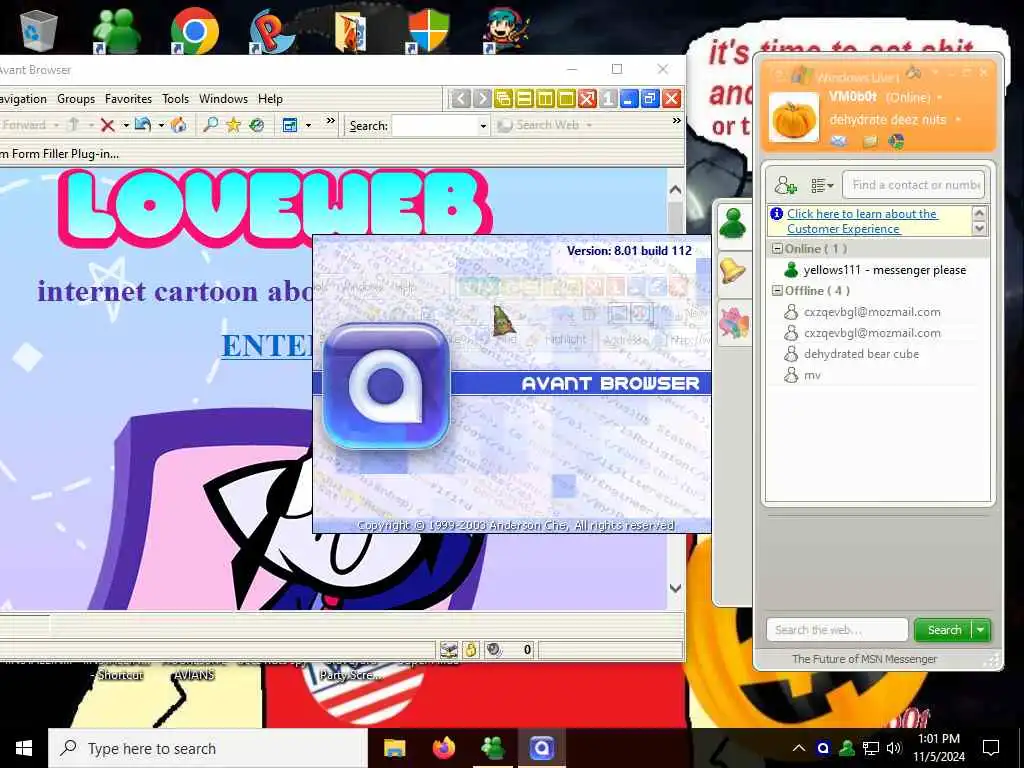Open dropdown beside 'dehydrate deez nuts' message
Viewport: 1024px width, 768px height.
coord(957,120)
